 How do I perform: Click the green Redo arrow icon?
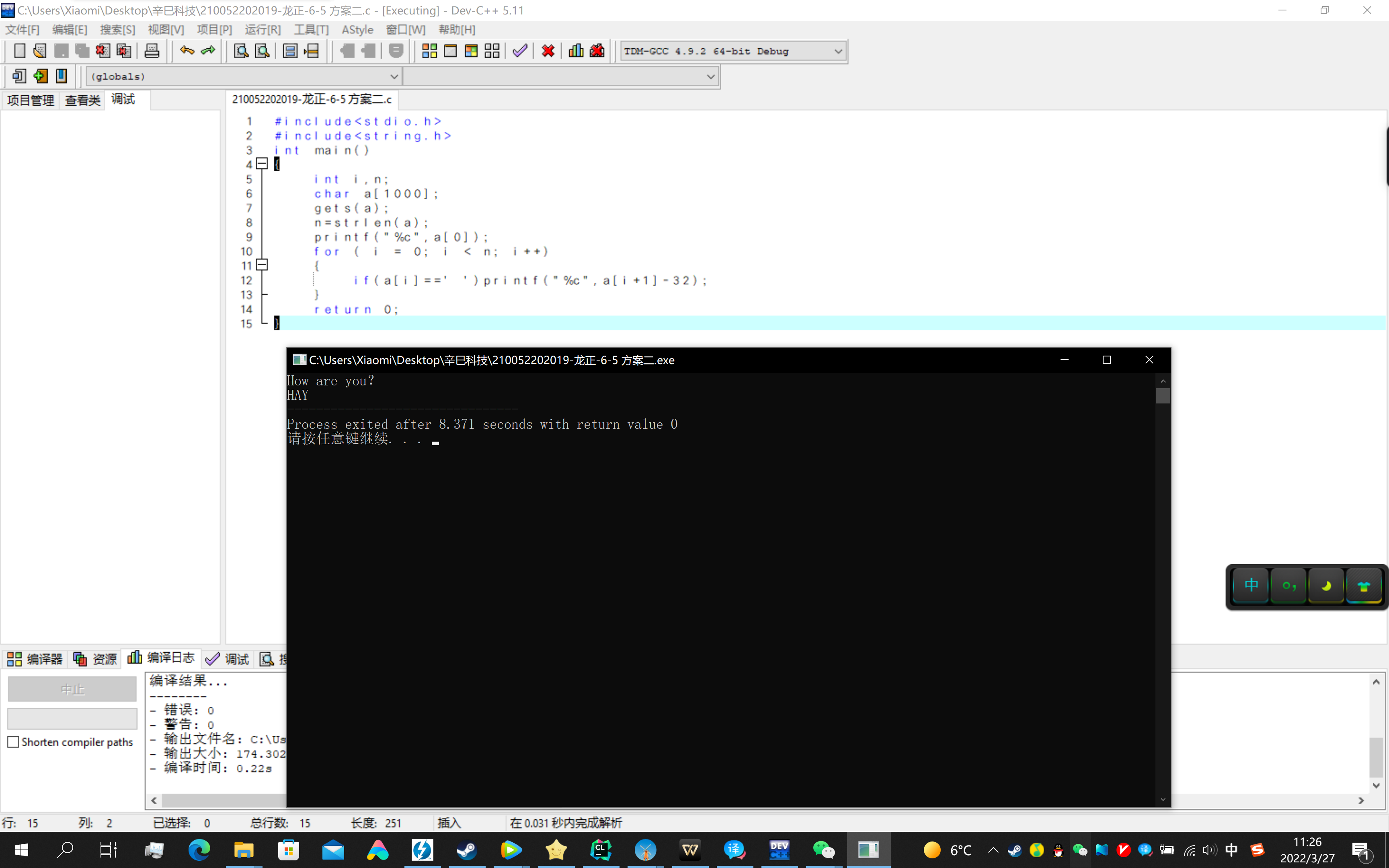pos(208,51)
